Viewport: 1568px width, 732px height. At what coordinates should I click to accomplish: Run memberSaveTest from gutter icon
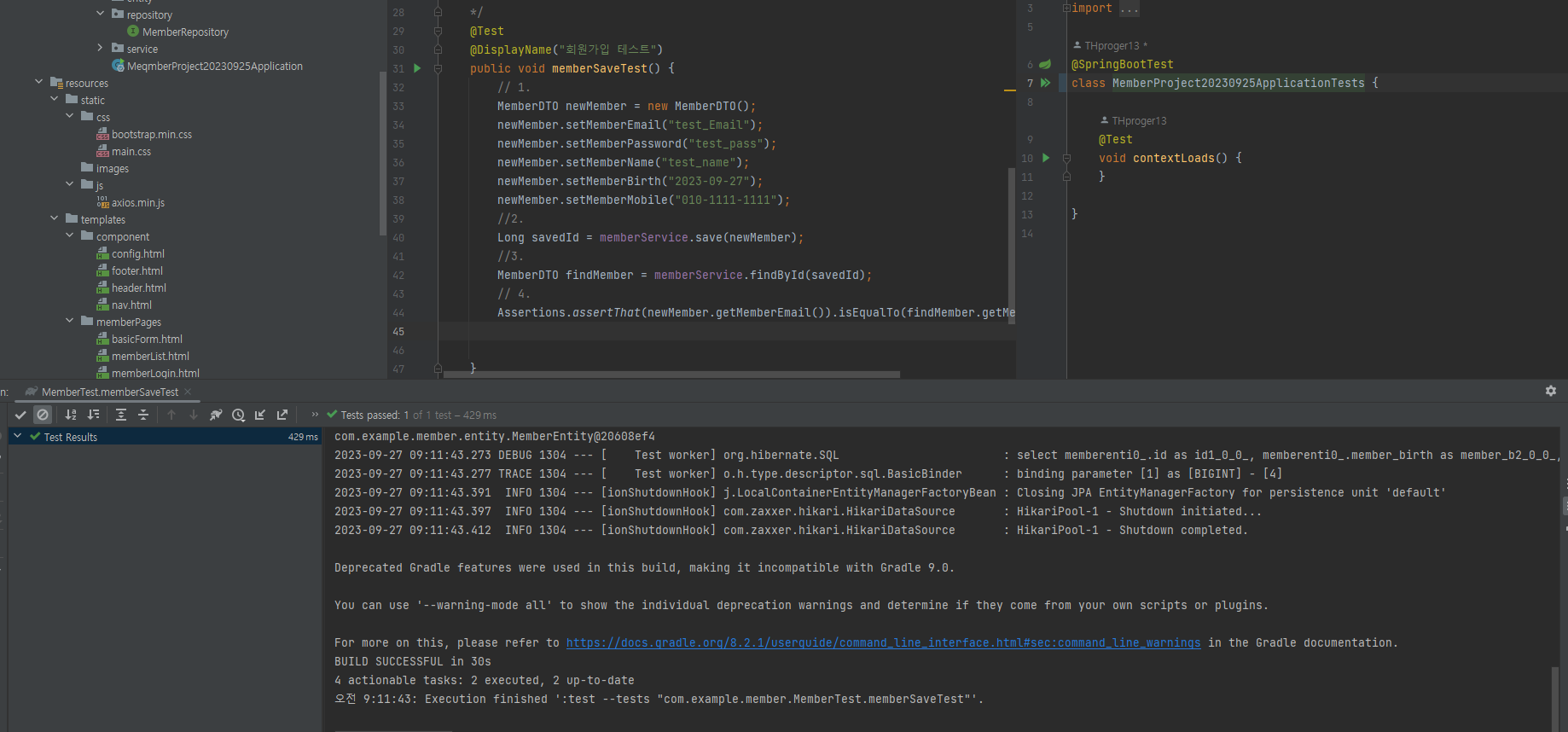[x=417, y=68]
